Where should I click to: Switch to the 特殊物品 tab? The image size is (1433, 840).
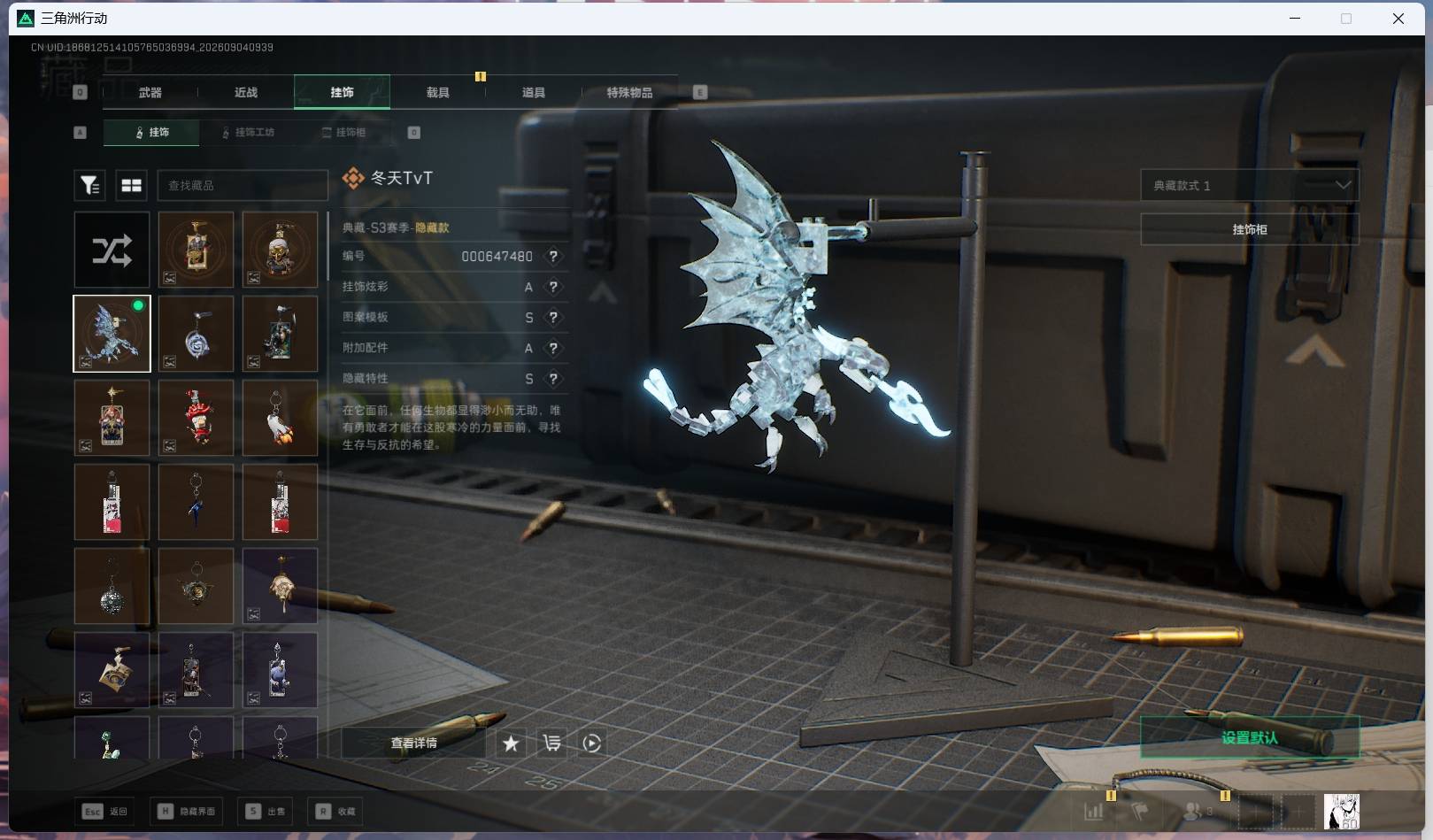tap(629, 92)
